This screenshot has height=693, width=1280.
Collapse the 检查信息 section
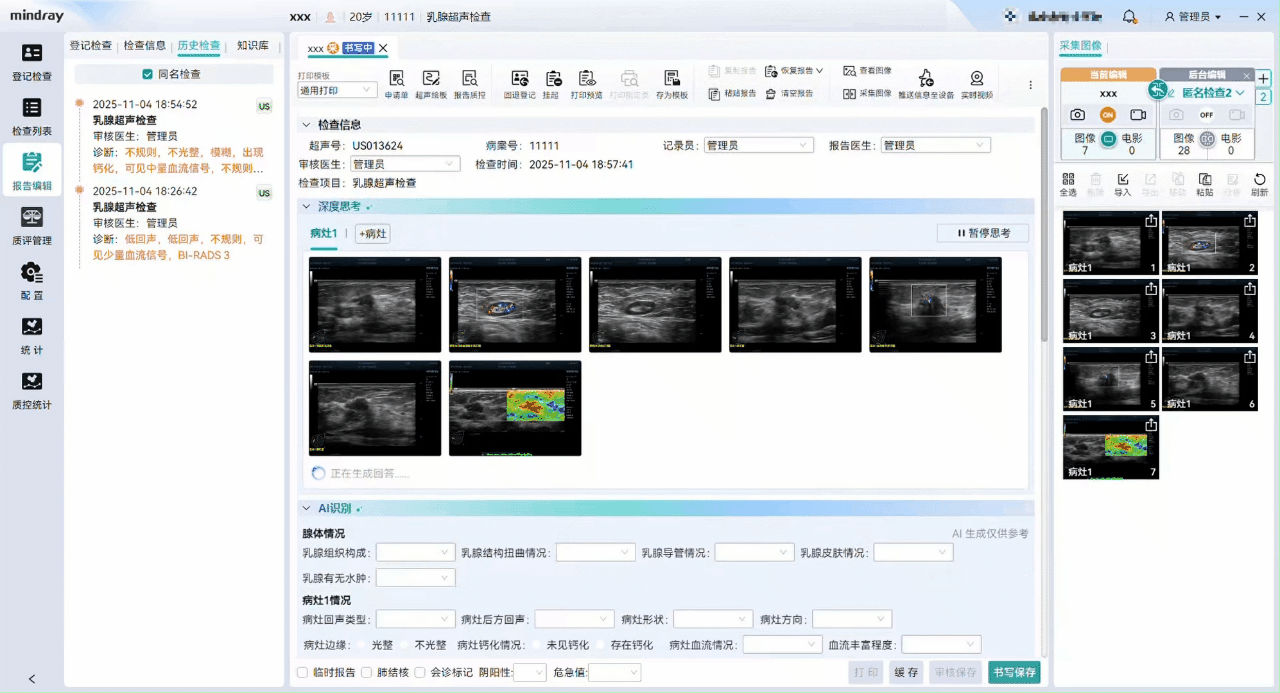307,125
